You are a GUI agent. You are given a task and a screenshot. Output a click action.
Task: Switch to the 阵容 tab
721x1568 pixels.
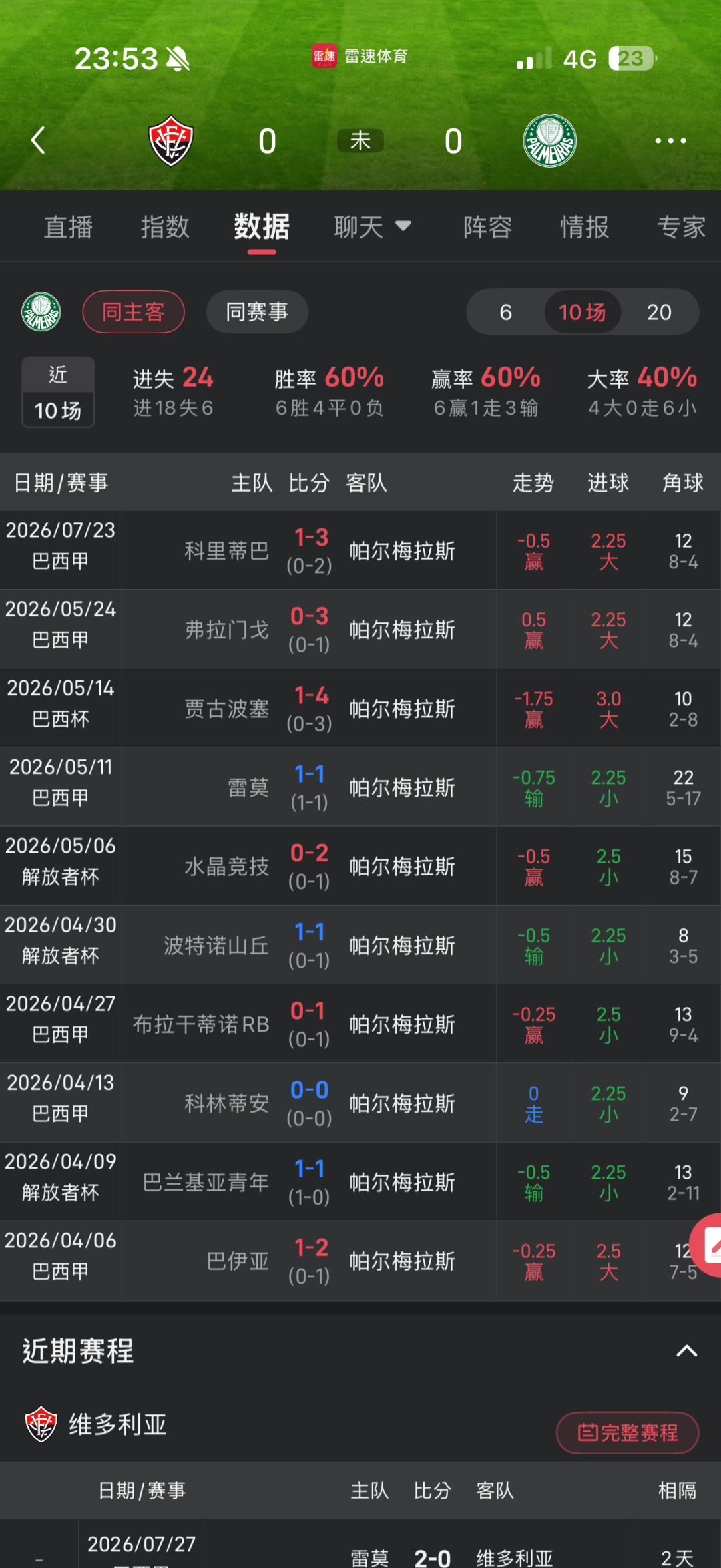[488, 227]
